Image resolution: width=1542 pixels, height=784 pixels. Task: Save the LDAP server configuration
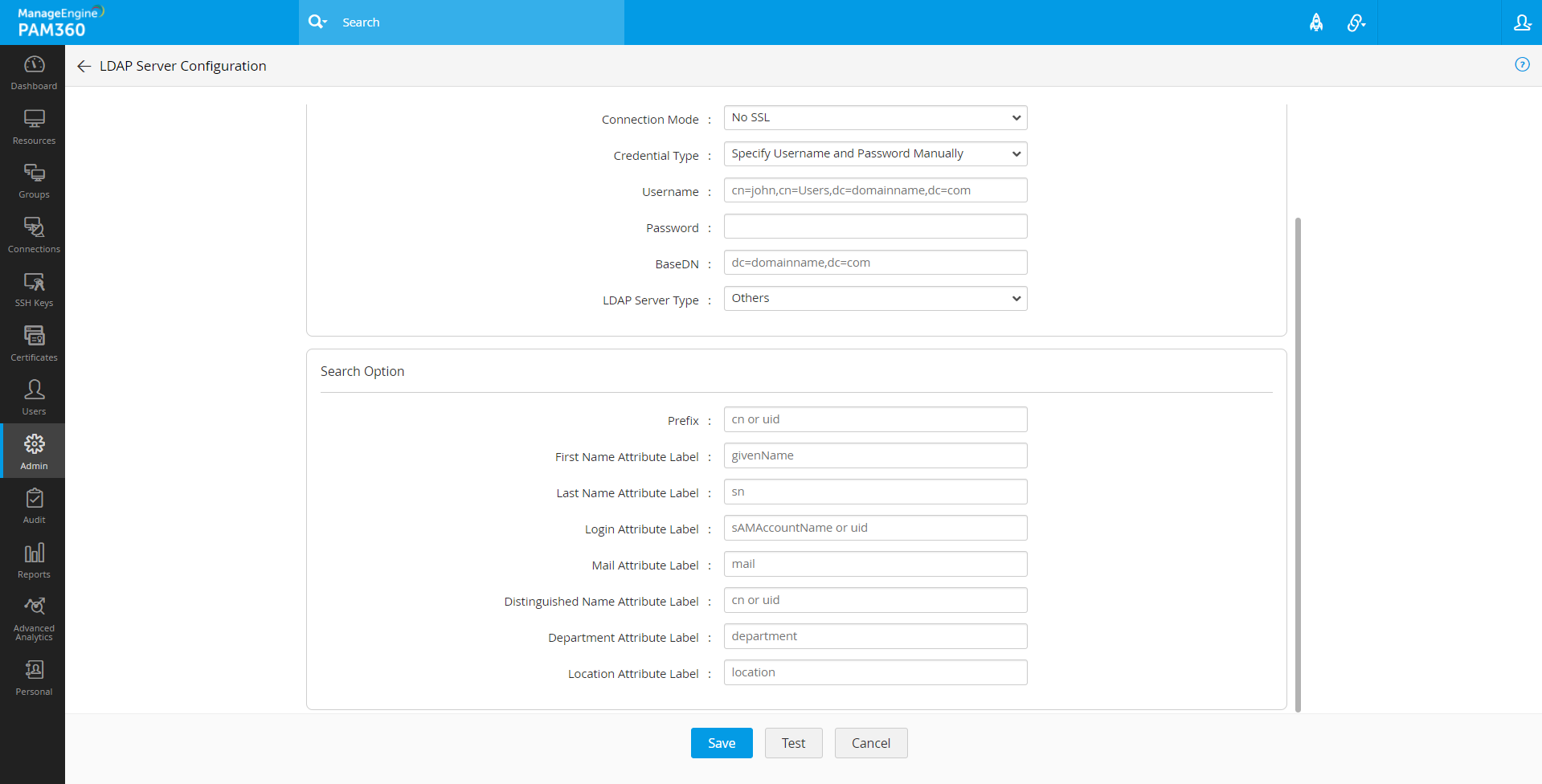click(721, 743)
